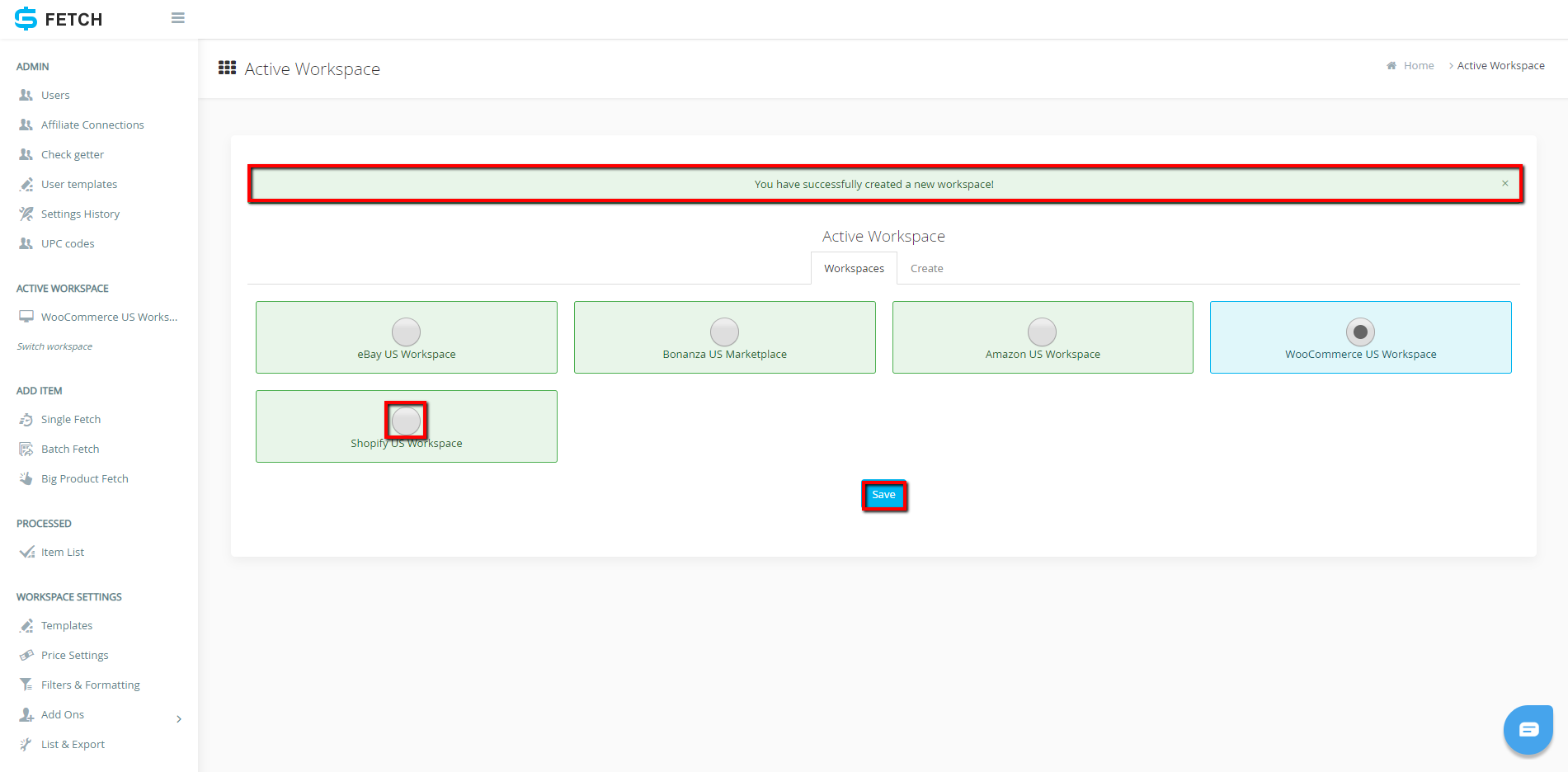This screenshot has height=772, width=1568.
Task: Open the Batch Fetch link
Action: coord(70,449)
